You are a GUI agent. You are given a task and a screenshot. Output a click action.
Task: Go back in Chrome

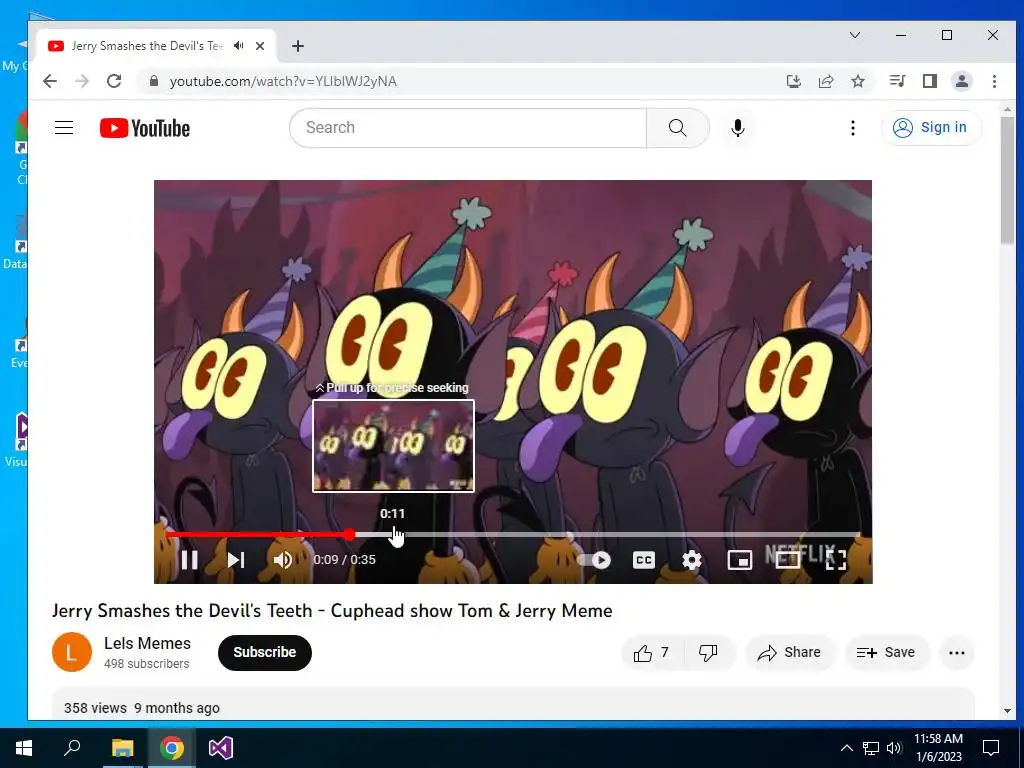50,81
